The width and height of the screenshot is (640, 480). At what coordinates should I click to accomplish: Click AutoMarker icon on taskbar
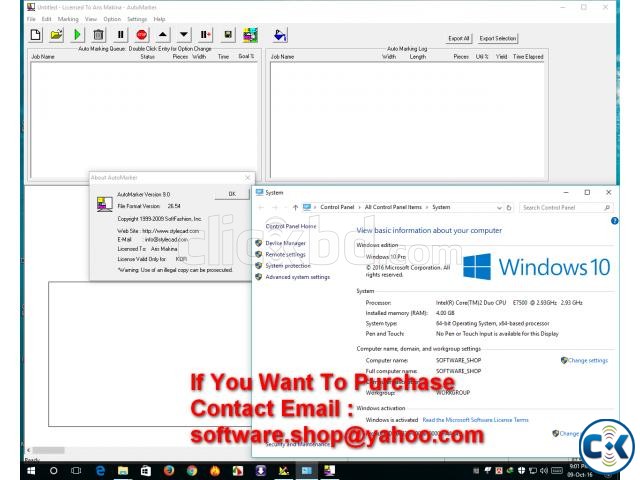[329, 471]
